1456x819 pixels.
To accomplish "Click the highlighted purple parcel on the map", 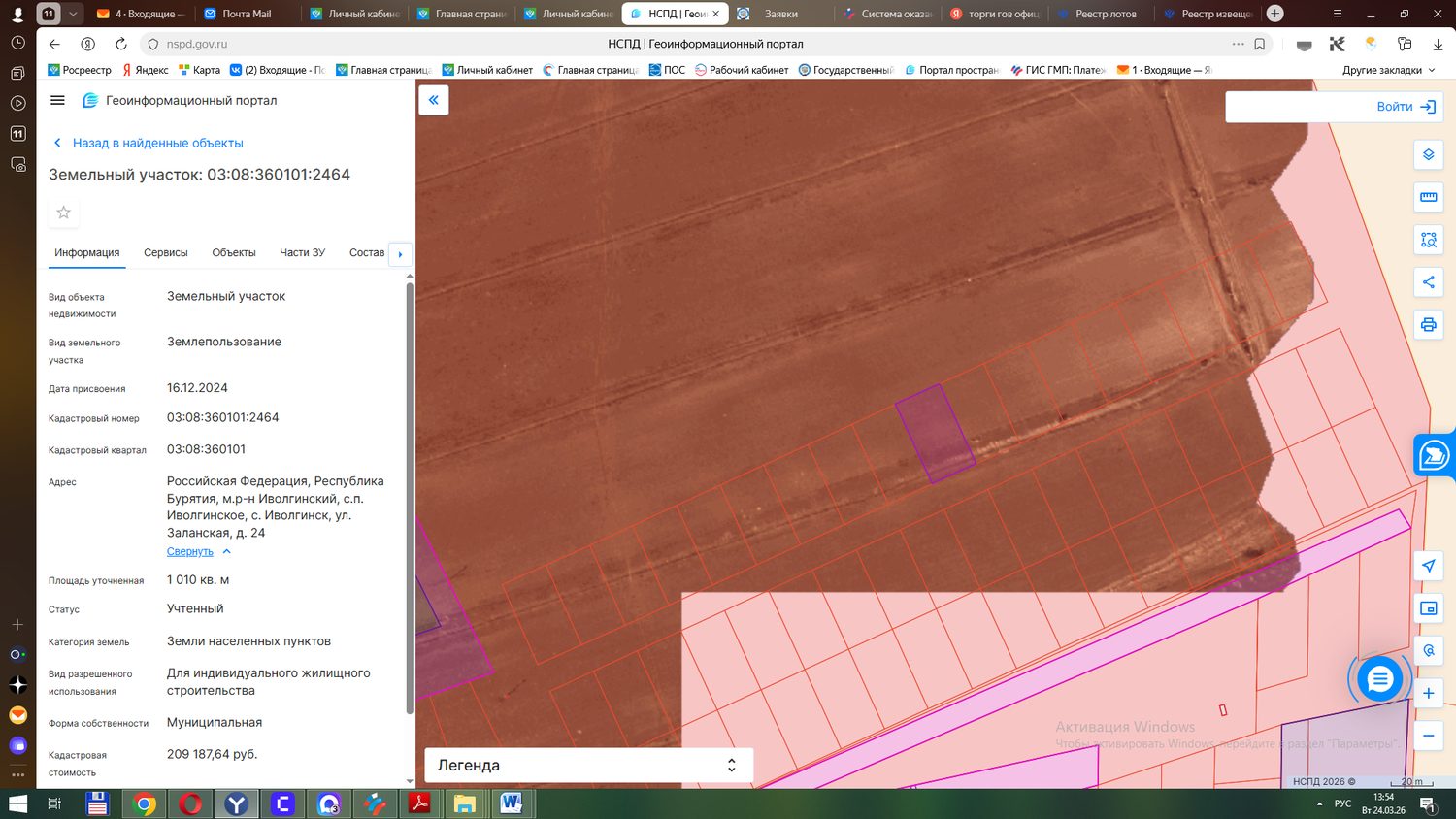I will point(935,433).
